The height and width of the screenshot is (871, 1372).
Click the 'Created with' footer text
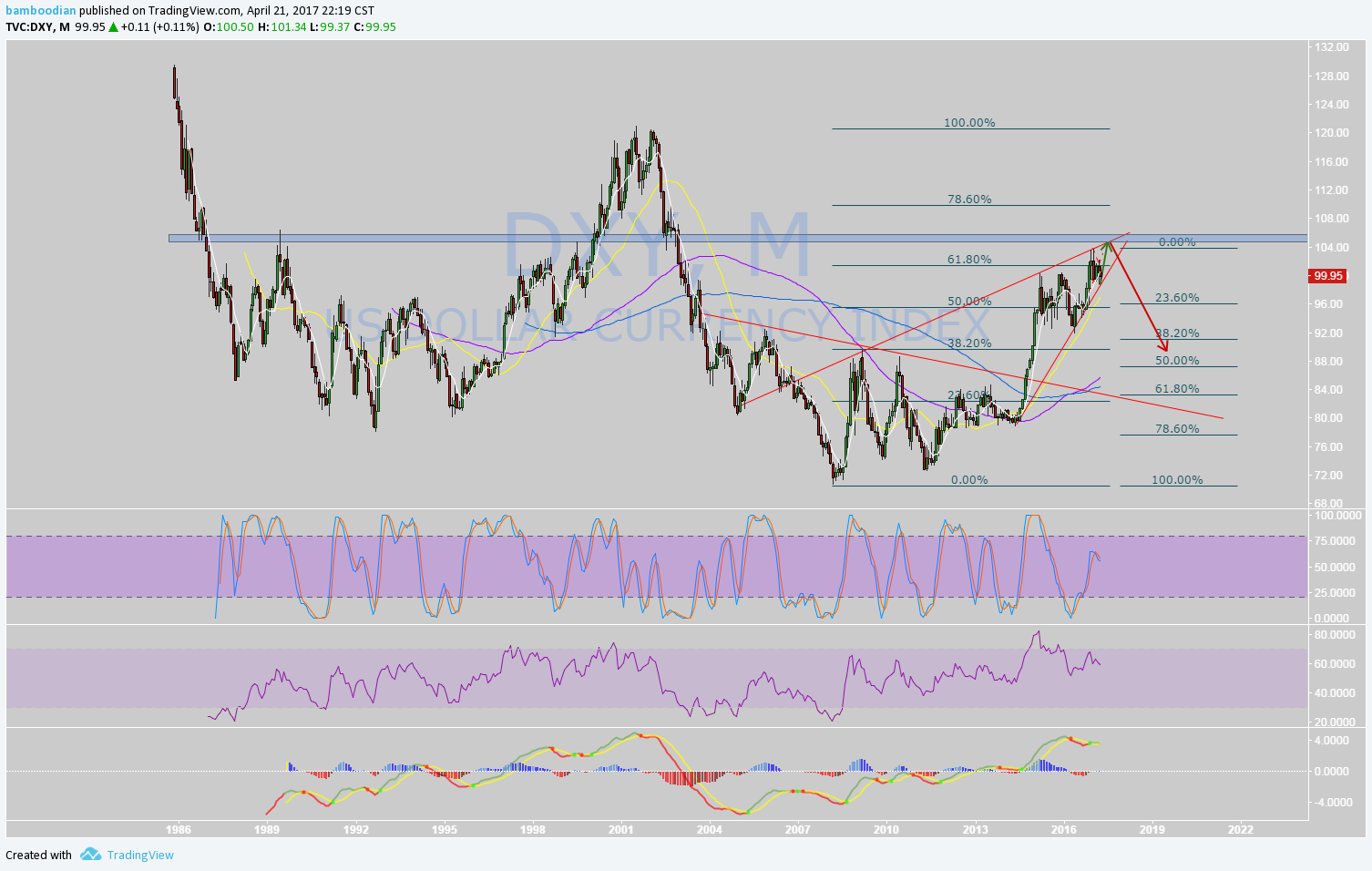pyautogui.click(x=38, y=855)
